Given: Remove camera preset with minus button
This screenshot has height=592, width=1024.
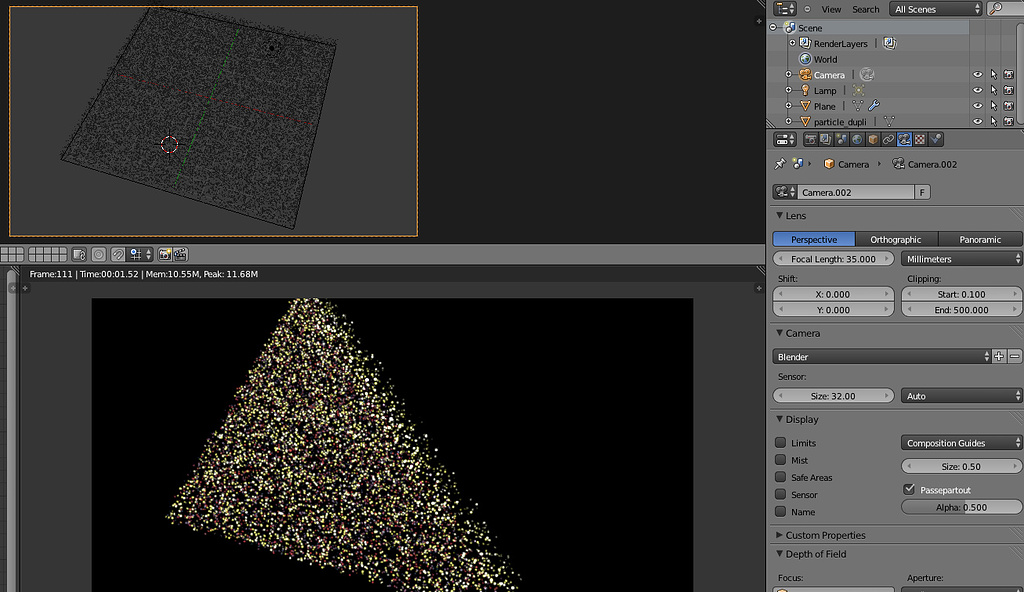Looking at the screenshot, I should [1014, 356].
